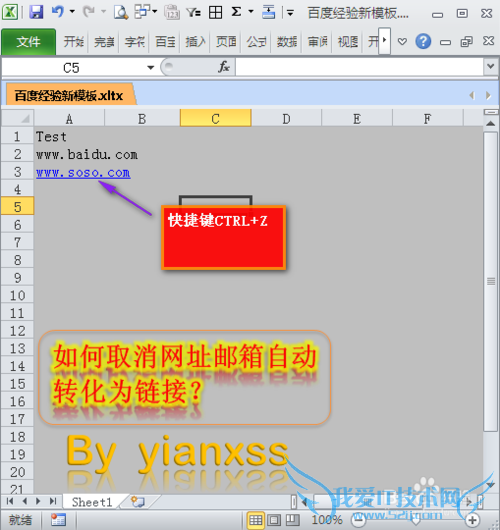Screen dimensions: 500x530
Task: Click the Print Preview magnifier icon
Action: (120, 13)
